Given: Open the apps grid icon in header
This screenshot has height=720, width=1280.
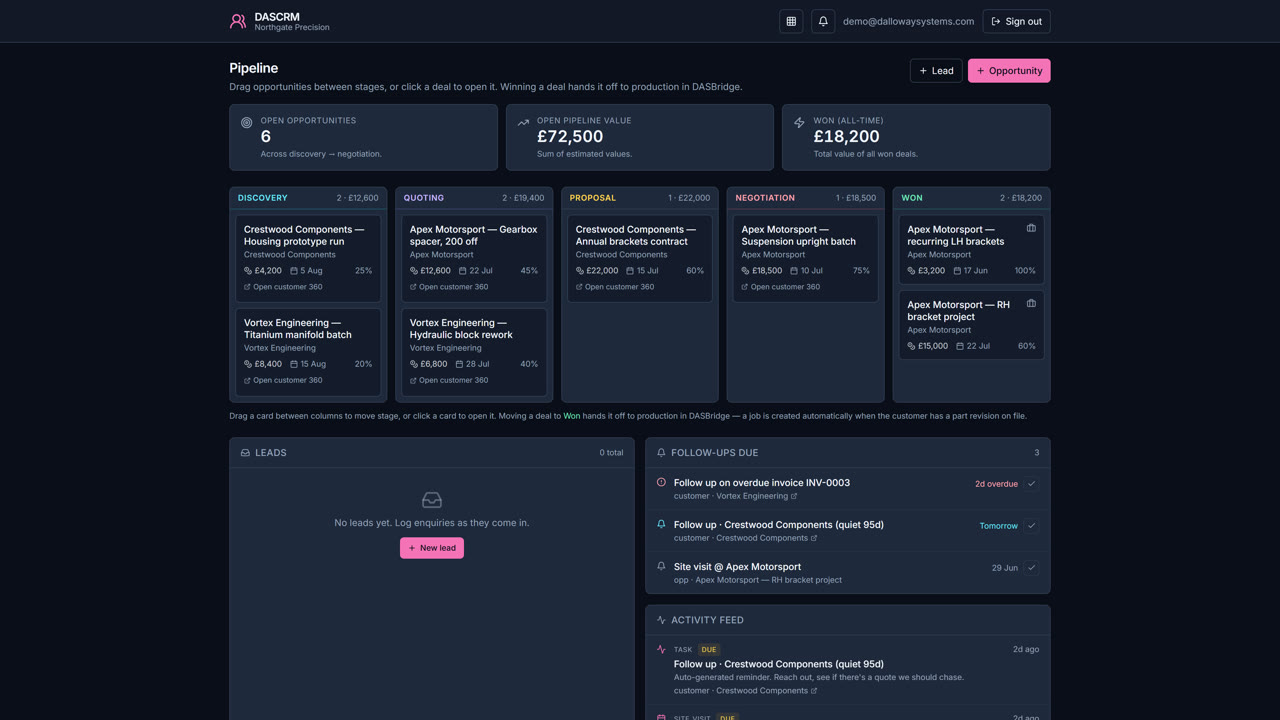Looking at the screenshot, I should coord(791,21).
